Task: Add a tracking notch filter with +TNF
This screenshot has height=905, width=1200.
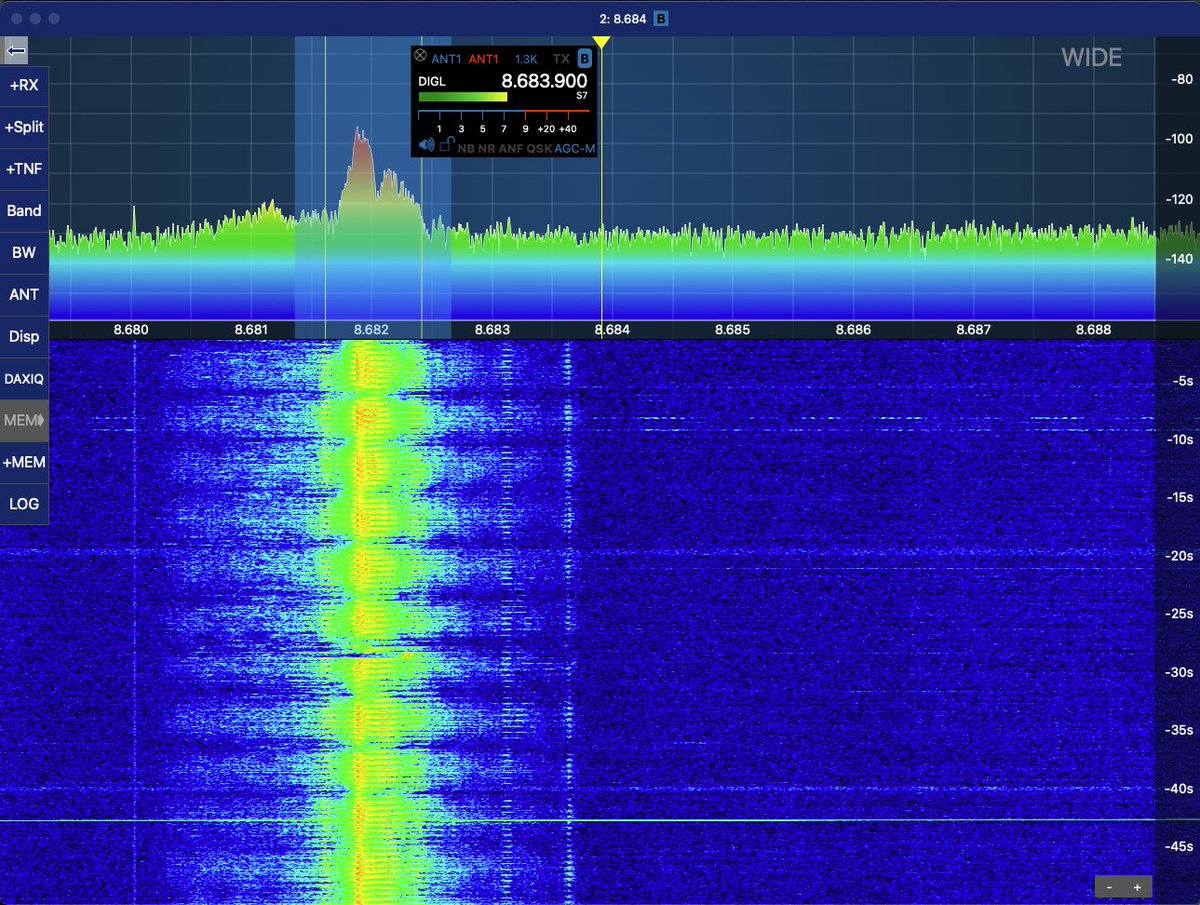Action: pyautogui.click(x=24, y=169)
